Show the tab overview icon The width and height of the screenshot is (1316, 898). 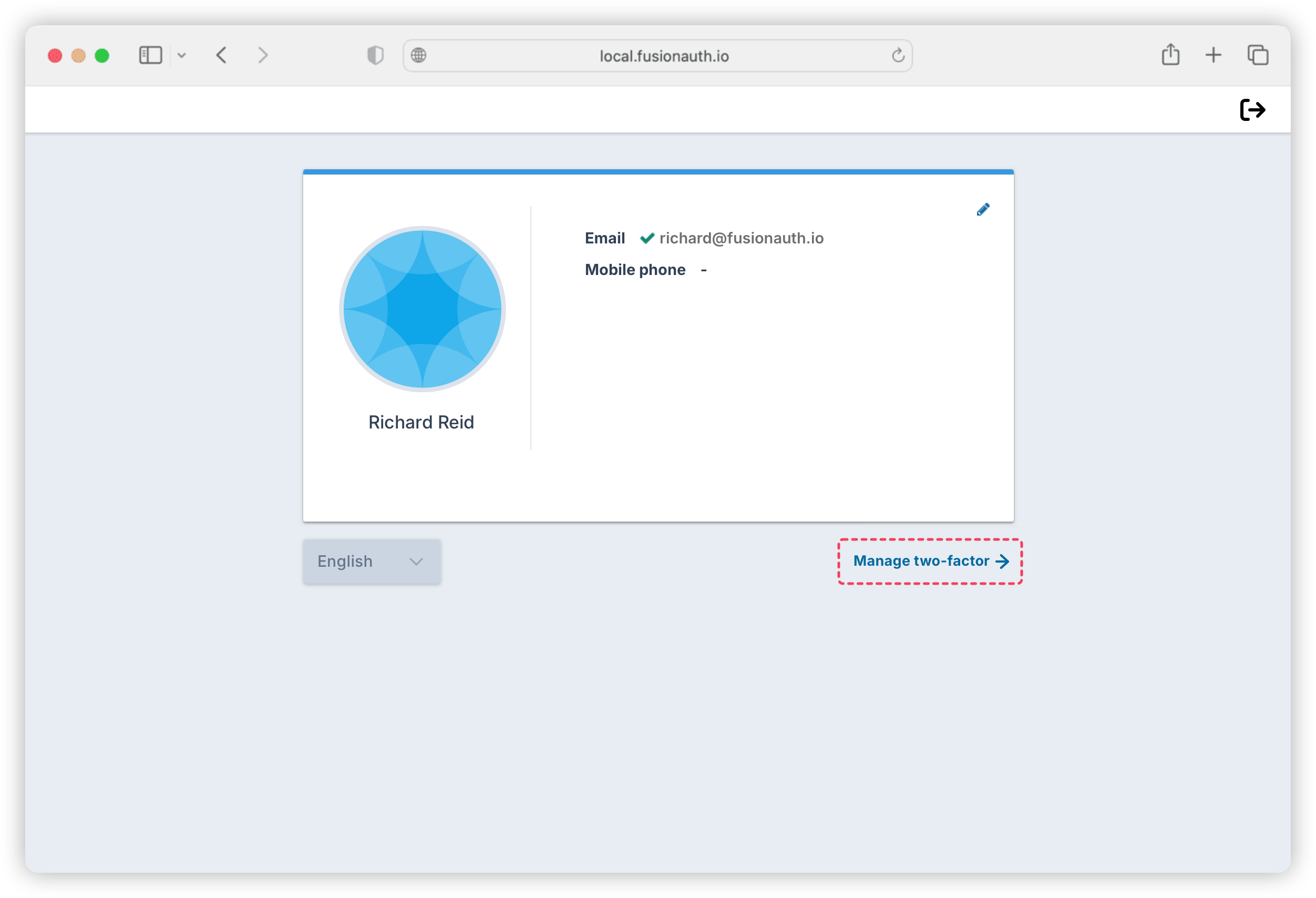pos(1257,56)
